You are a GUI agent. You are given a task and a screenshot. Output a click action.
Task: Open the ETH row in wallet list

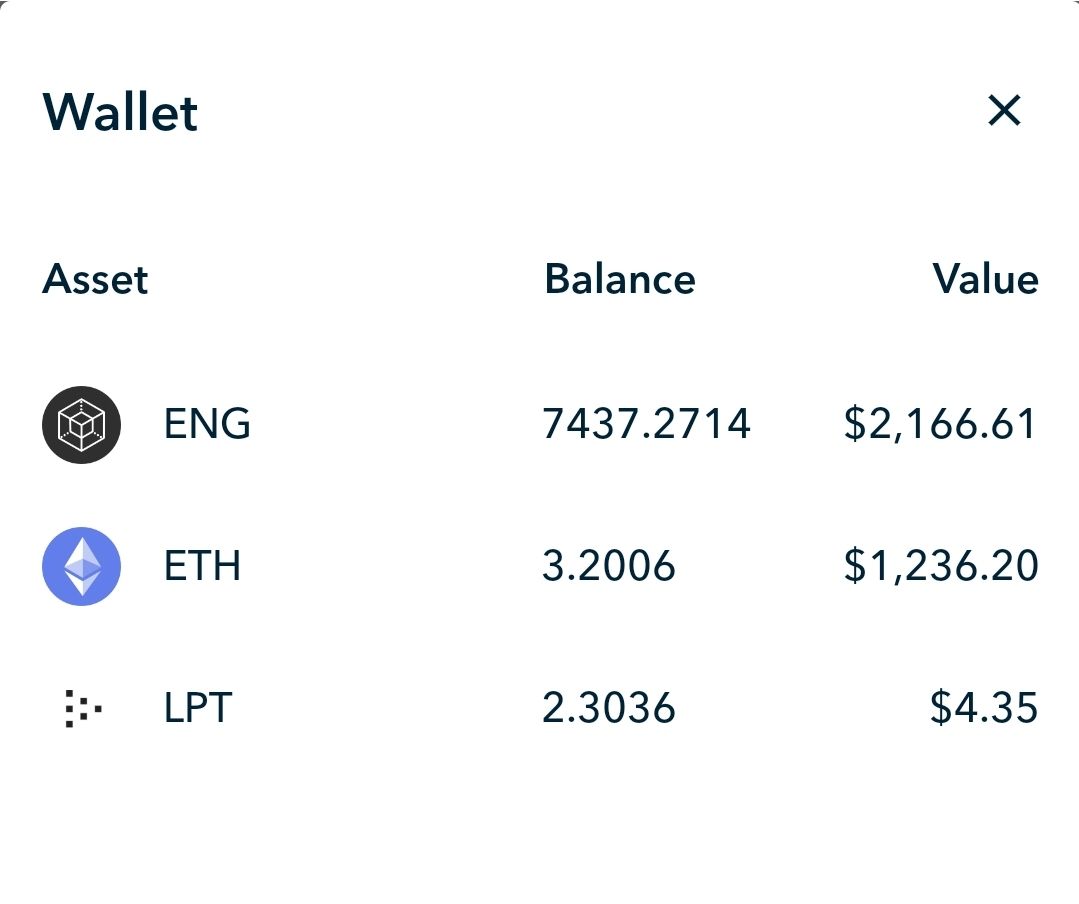[540, 566]
